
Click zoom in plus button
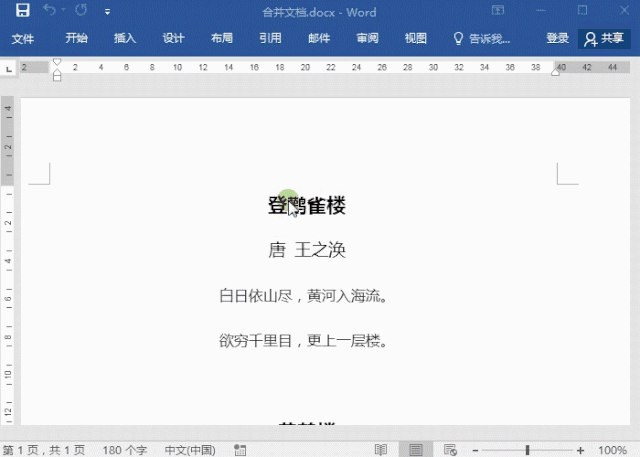580,450
